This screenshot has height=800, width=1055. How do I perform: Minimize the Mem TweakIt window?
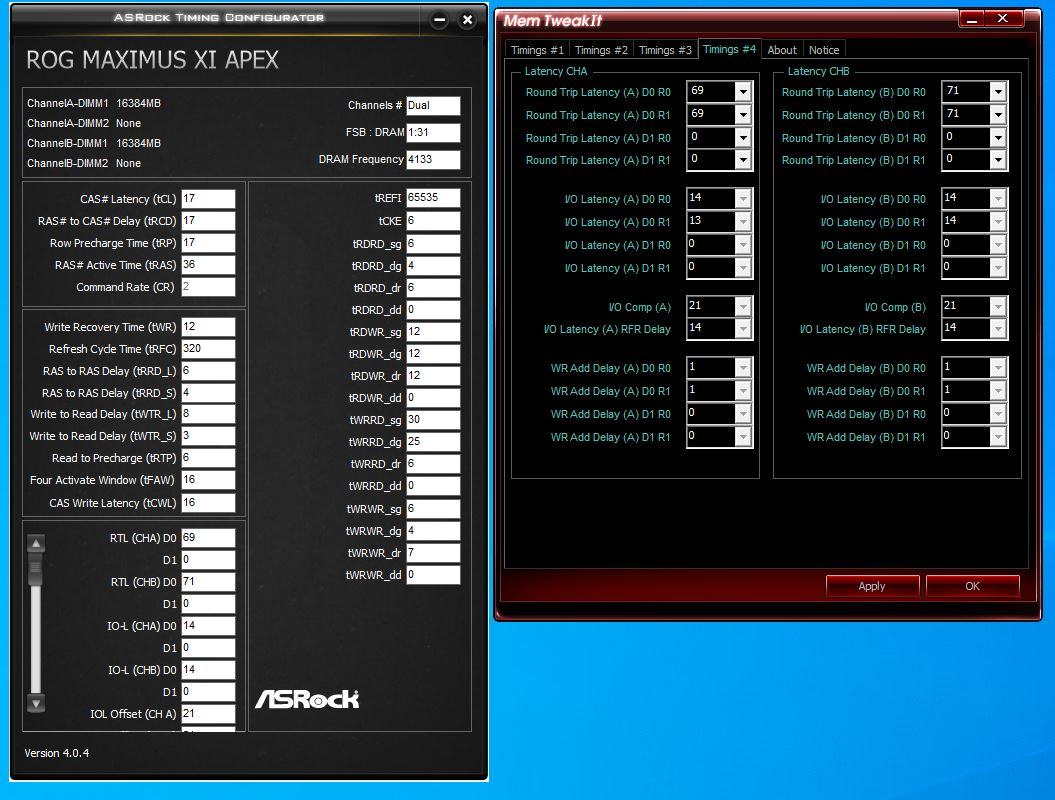972,19
